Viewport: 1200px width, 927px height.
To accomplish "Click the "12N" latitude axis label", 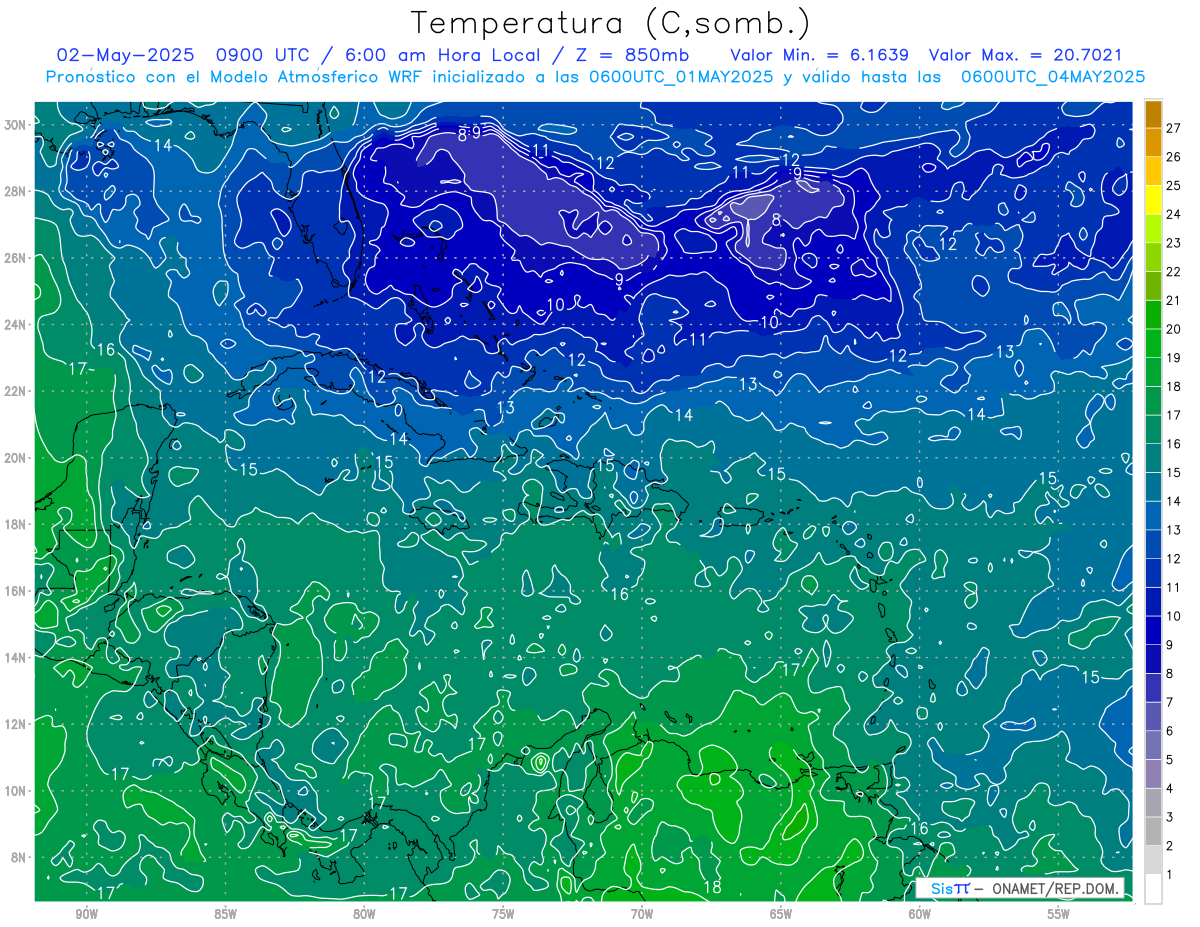I will pos(17,723).
